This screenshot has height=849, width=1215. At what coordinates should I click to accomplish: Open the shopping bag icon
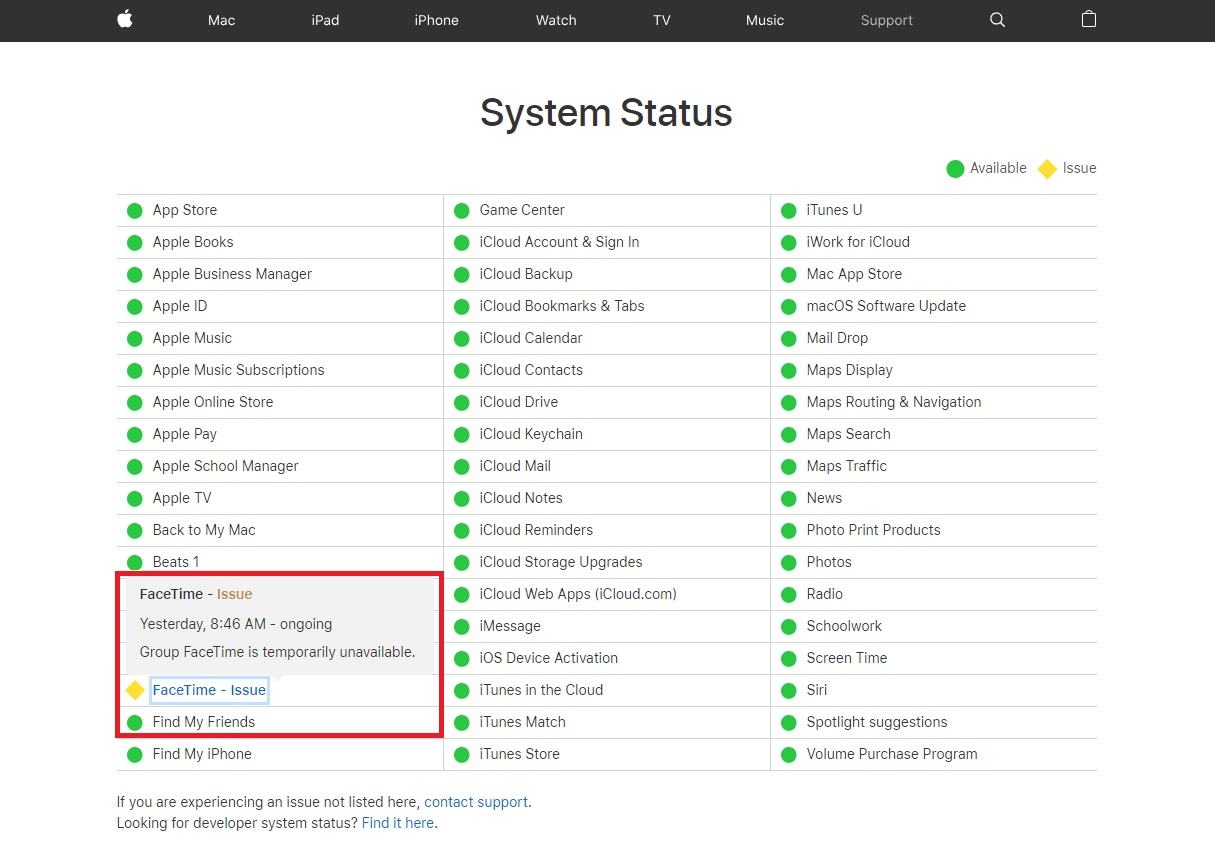pyautogui.click(x=1089, y=19)
